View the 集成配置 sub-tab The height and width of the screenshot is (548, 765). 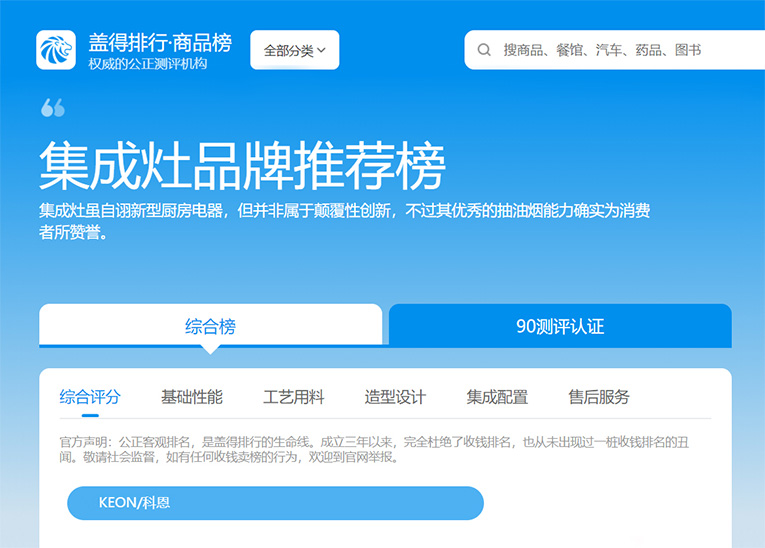pyautogui.click(x=497, y=397)
